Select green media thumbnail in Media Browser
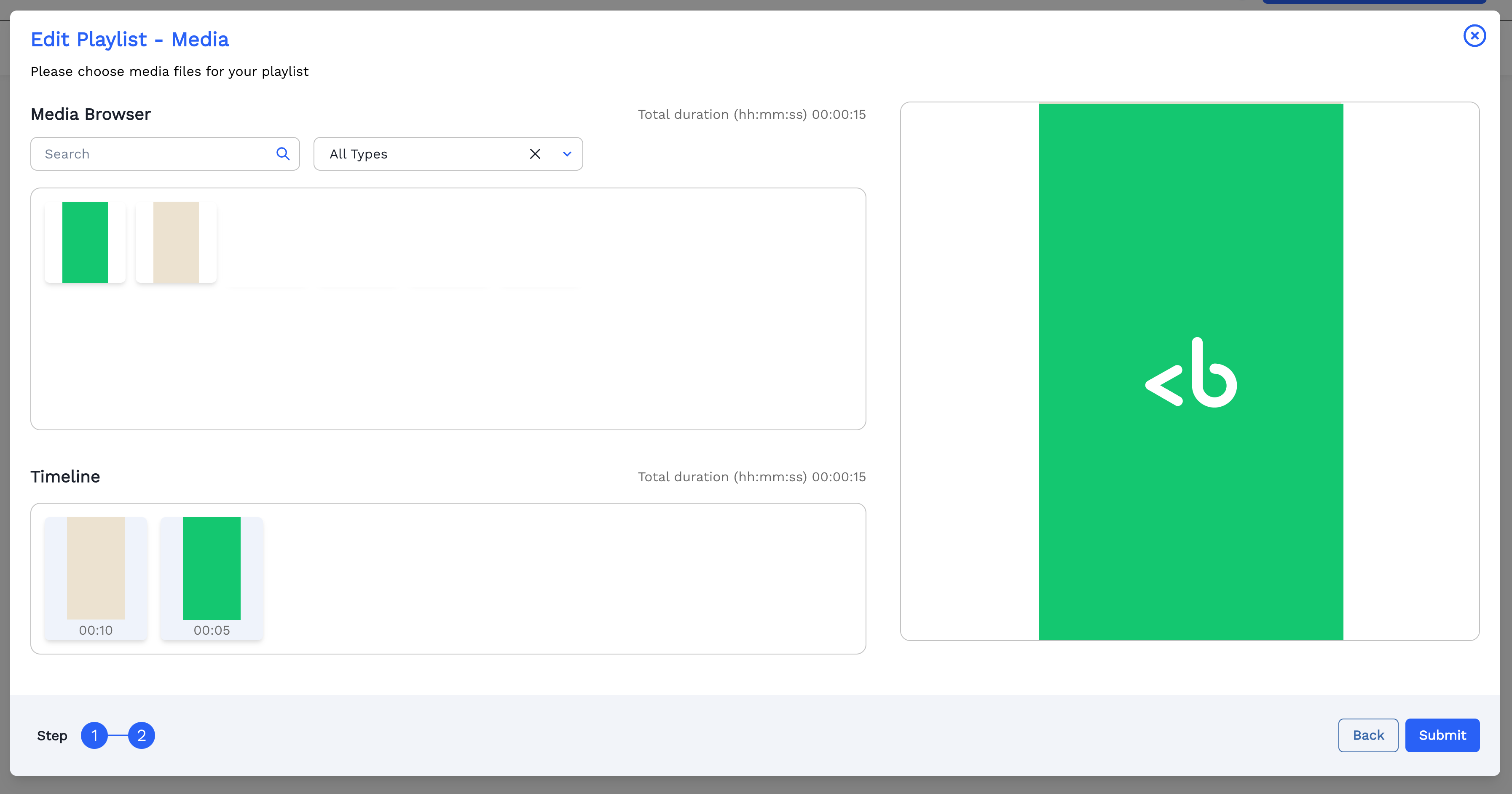 tap(85, 242)
